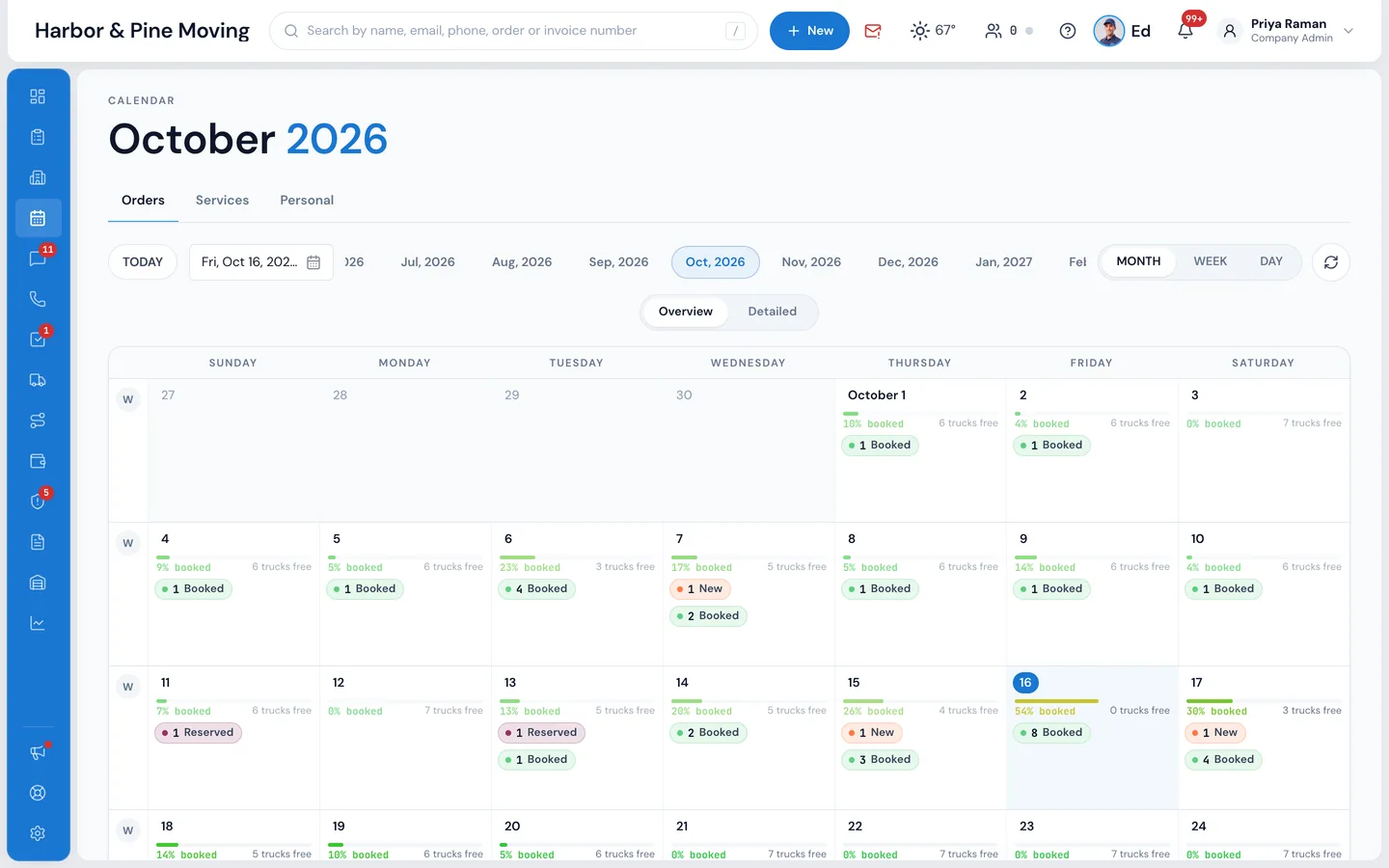The width and height of the screenshot is (1389, 868).
Task: Open the wallet icon in sidebar
Action: coord(38,461)
